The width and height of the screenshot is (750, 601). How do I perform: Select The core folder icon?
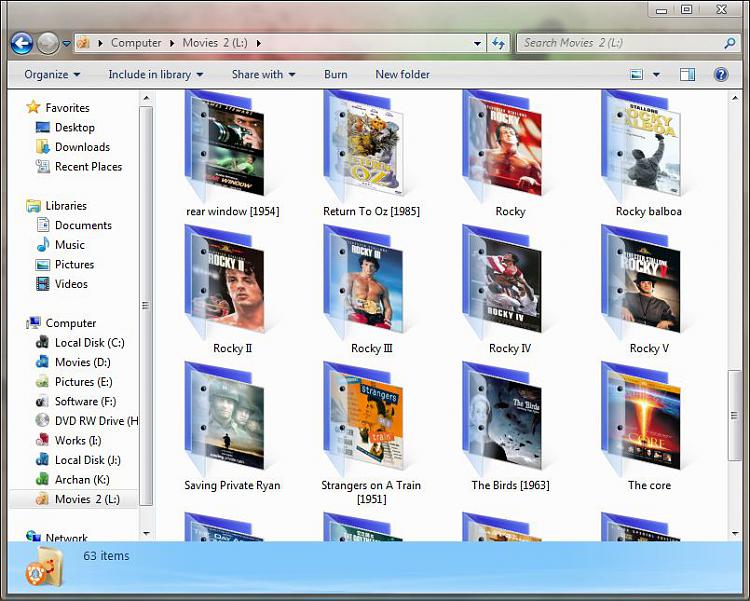pos(641,419)
